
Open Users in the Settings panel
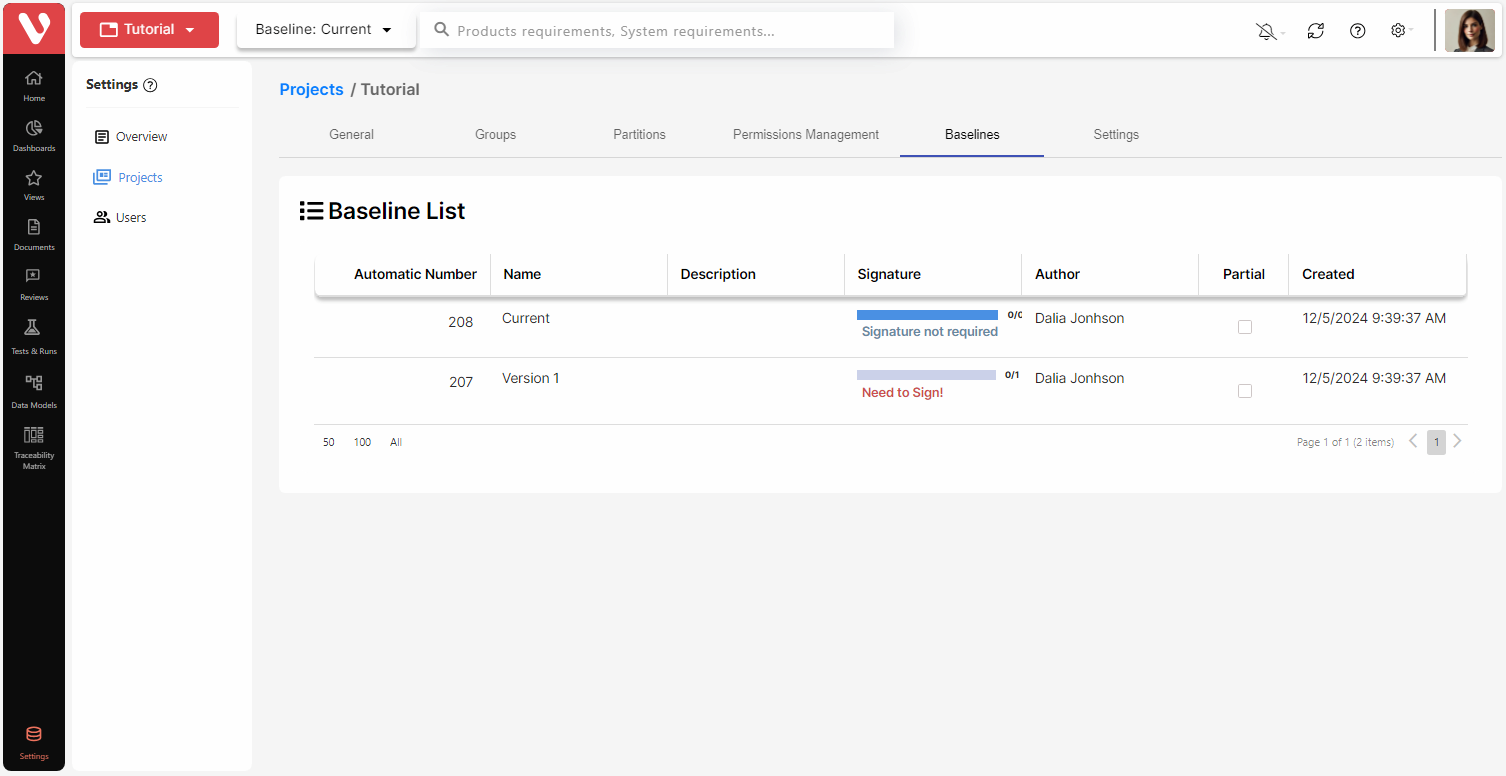point(131,218)
